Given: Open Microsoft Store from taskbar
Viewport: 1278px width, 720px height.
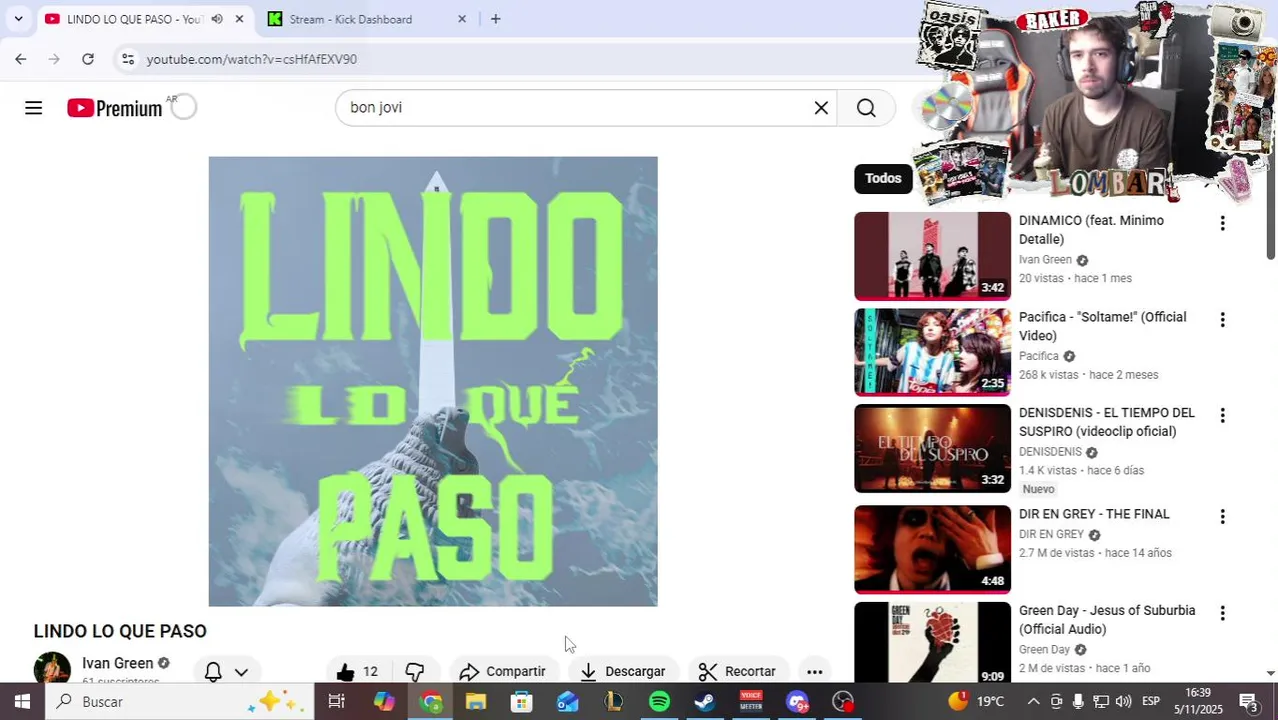Looking at the screenshot, I should 522,702.
